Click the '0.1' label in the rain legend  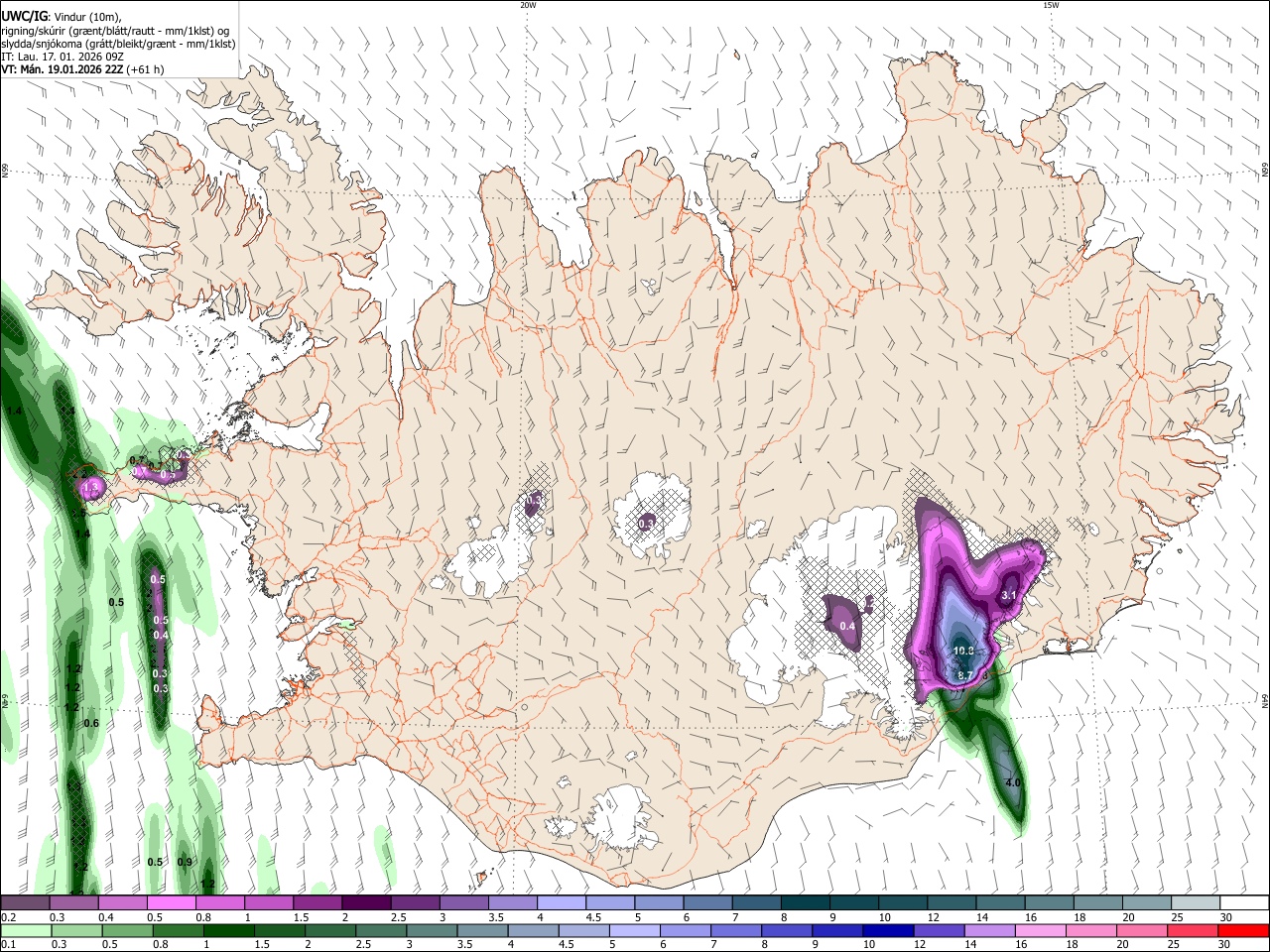[x=9, y=945]
